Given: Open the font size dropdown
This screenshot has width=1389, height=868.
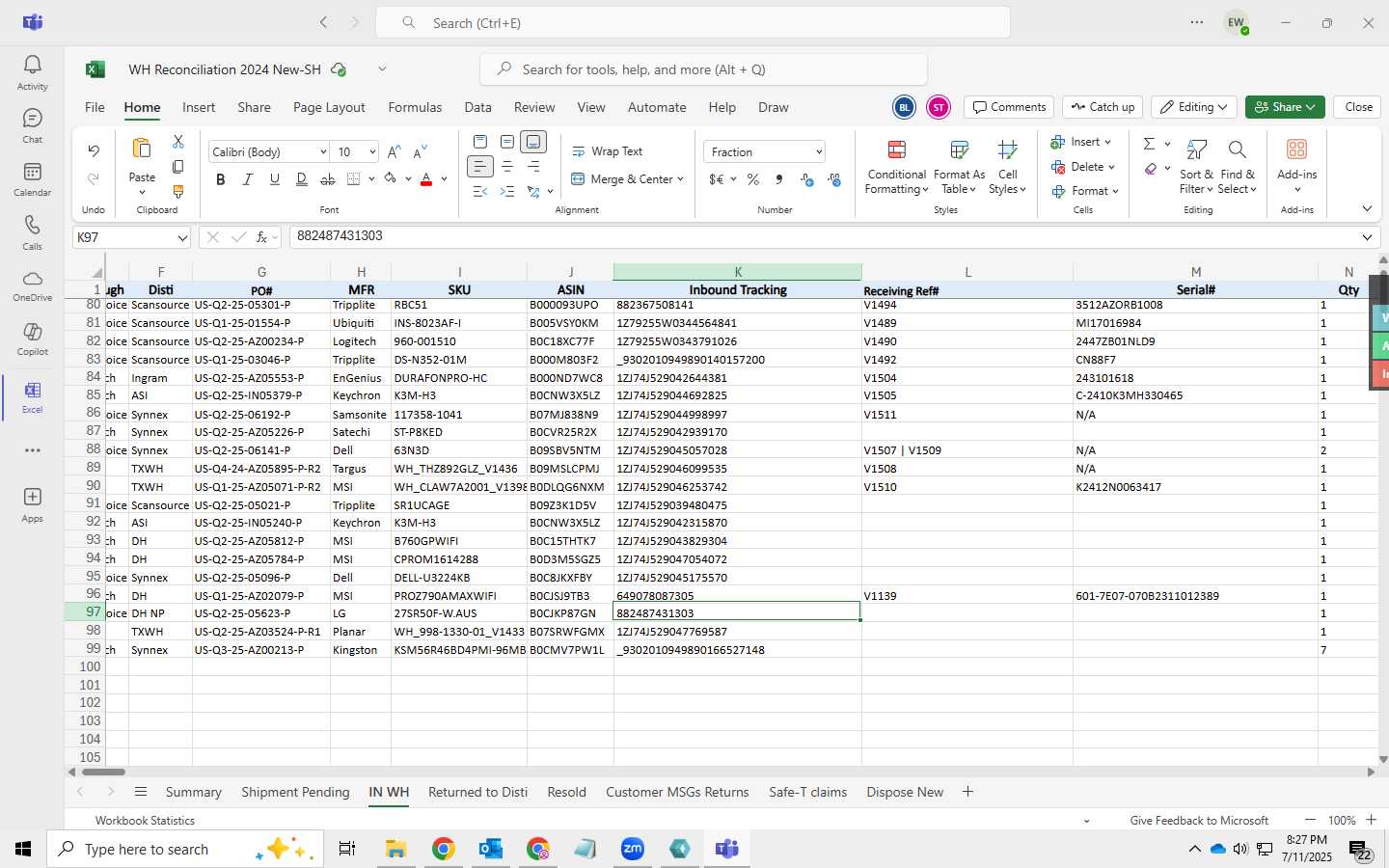Looking at the screenshot, I should (371, 152).
